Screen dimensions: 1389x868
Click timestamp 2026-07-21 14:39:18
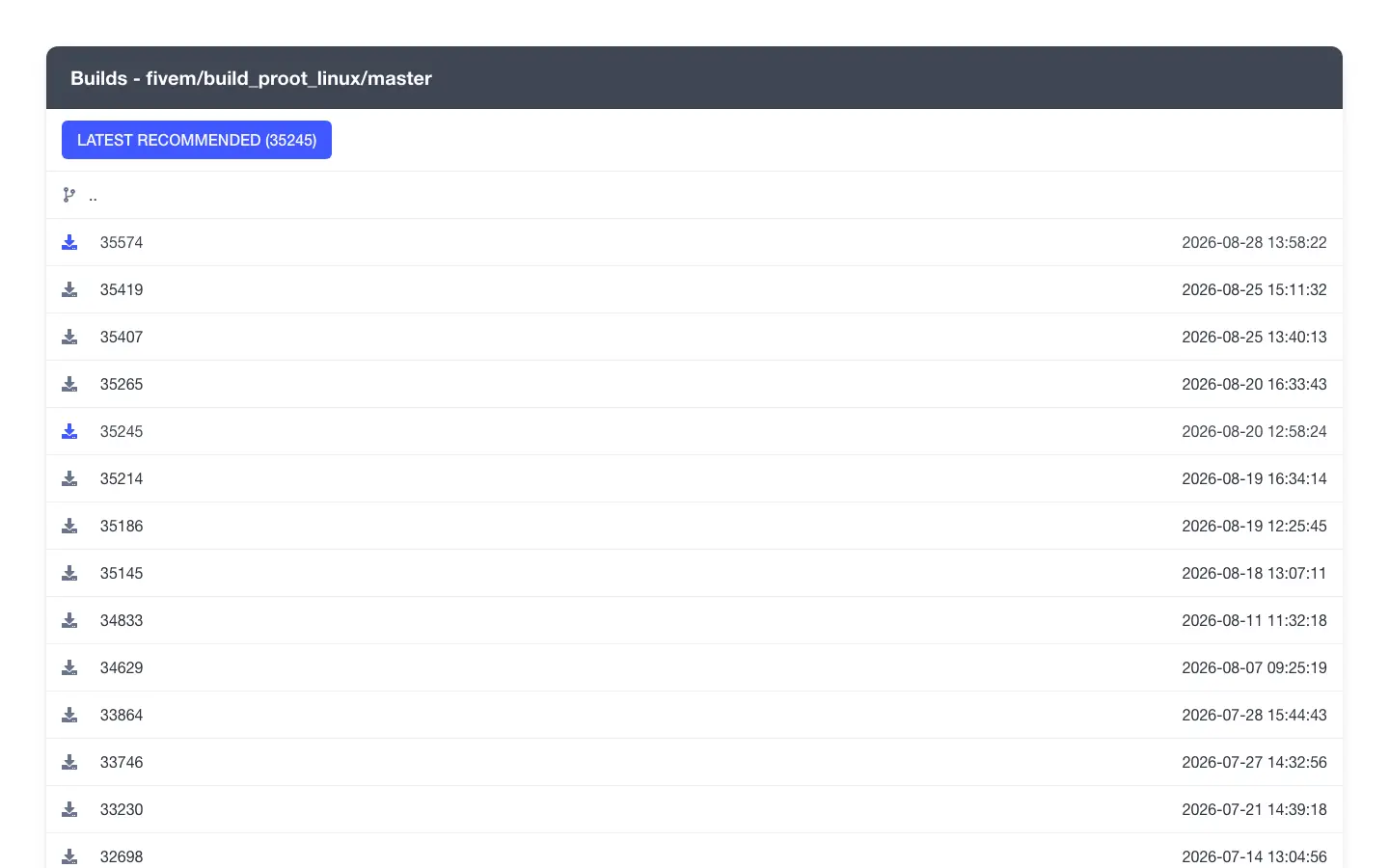click(x=1254, y=809)
